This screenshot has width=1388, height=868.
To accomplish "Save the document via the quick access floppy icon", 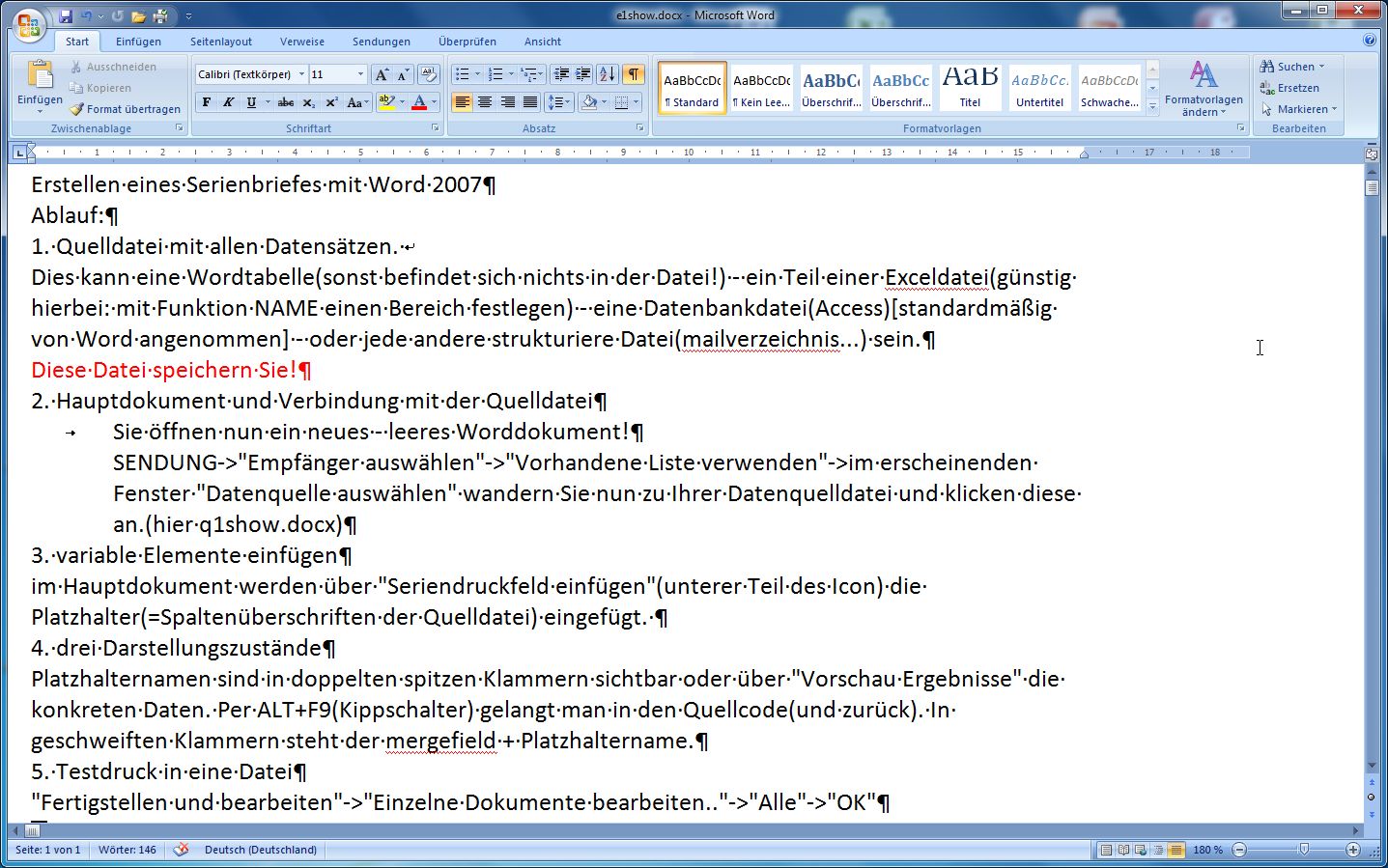I will (66, 16).
